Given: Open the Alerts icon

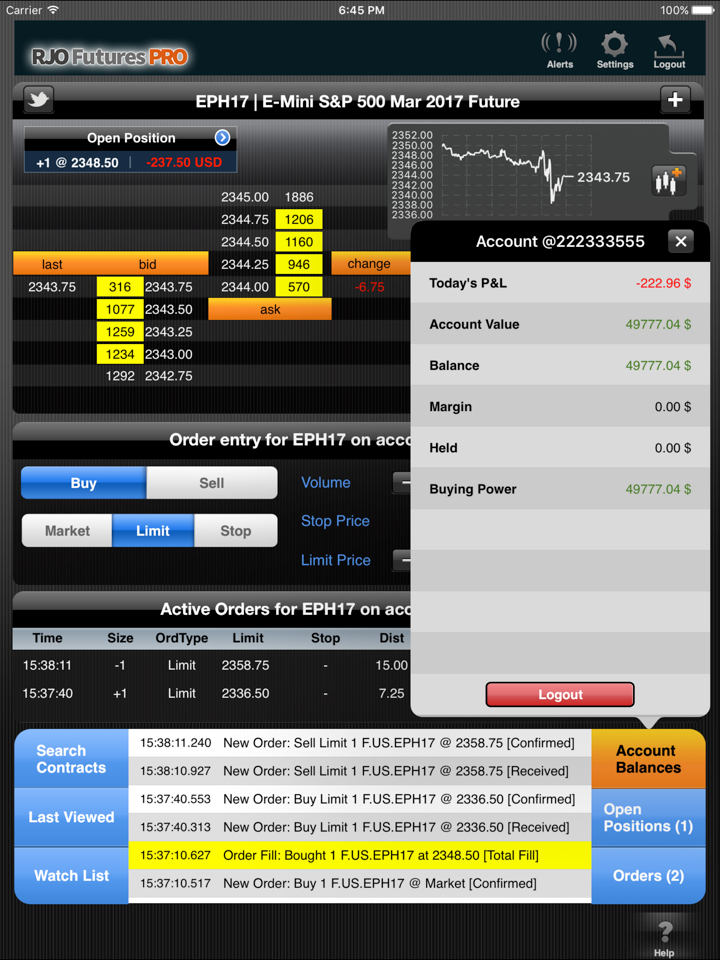Looking at the screenshot, I should pyautogui.click(x=559, y=49).
